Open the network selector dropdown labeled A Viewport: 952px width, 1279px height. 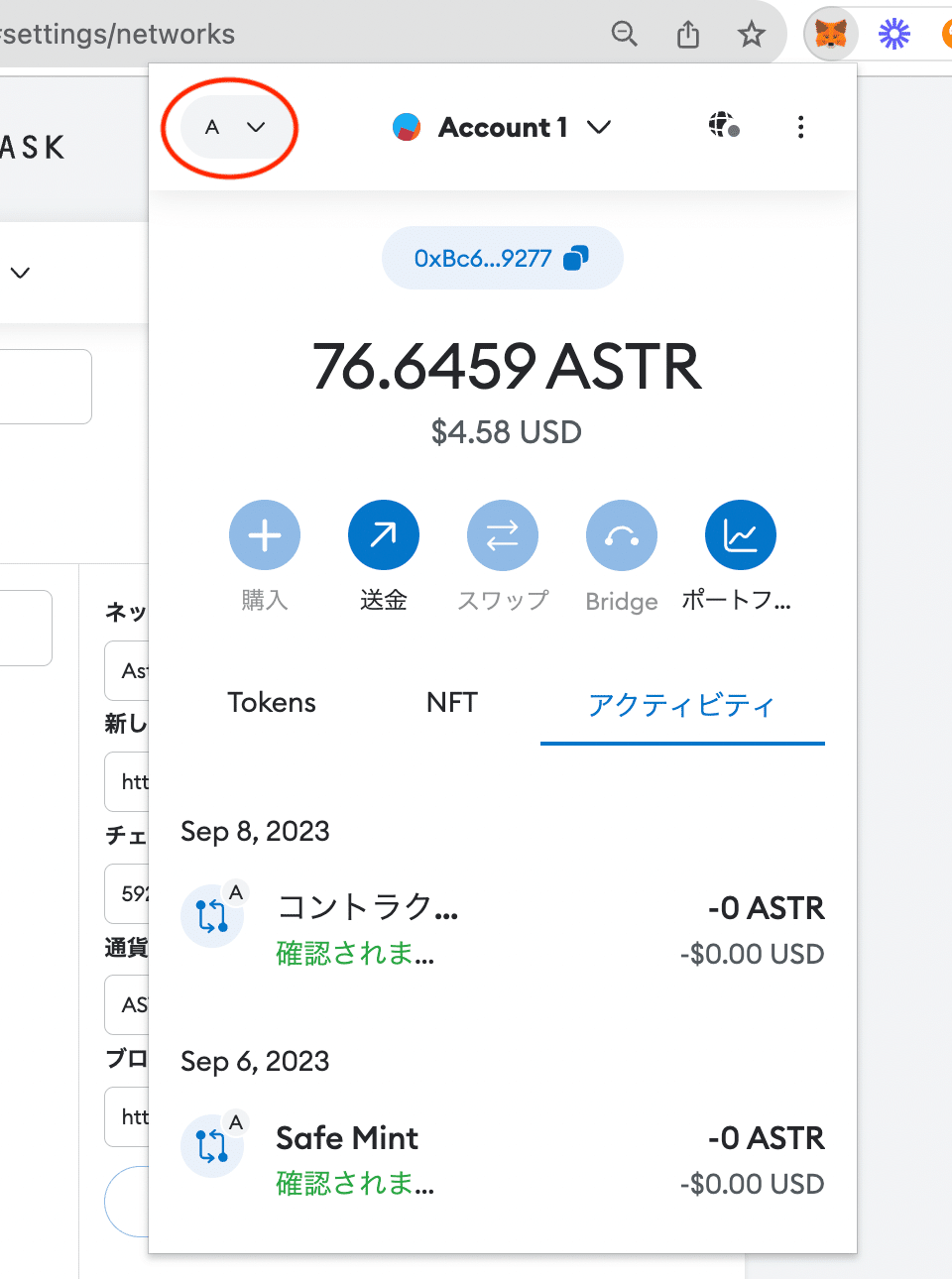(235, 127)
